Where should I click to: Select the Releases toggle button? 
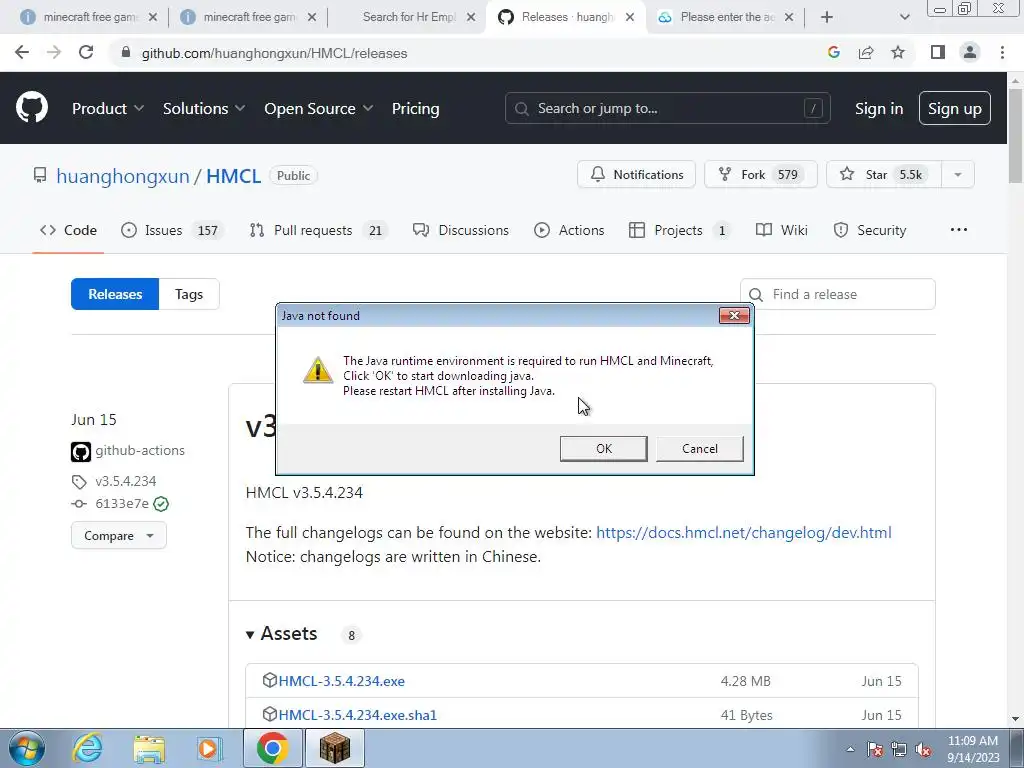pyautogui.click(x=115, y=294)
